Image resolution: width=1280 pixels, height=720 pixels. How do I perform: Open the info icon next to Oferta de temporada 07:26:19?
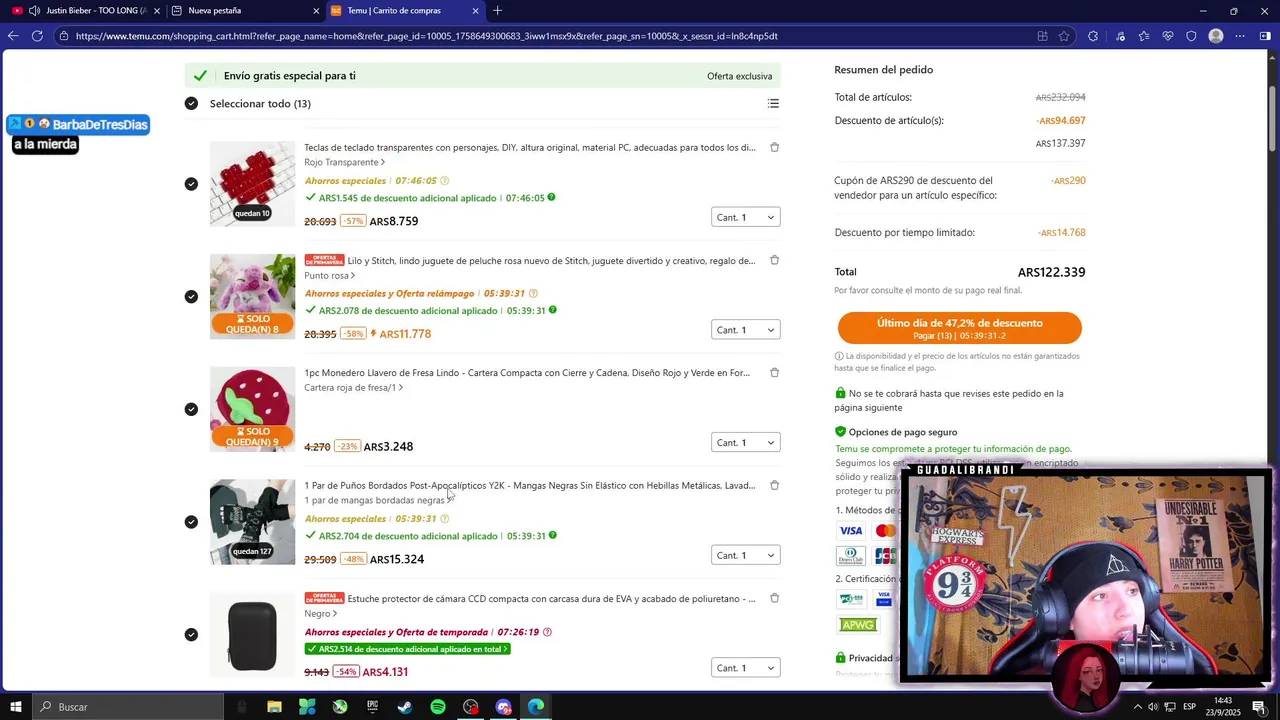(547, 632)
